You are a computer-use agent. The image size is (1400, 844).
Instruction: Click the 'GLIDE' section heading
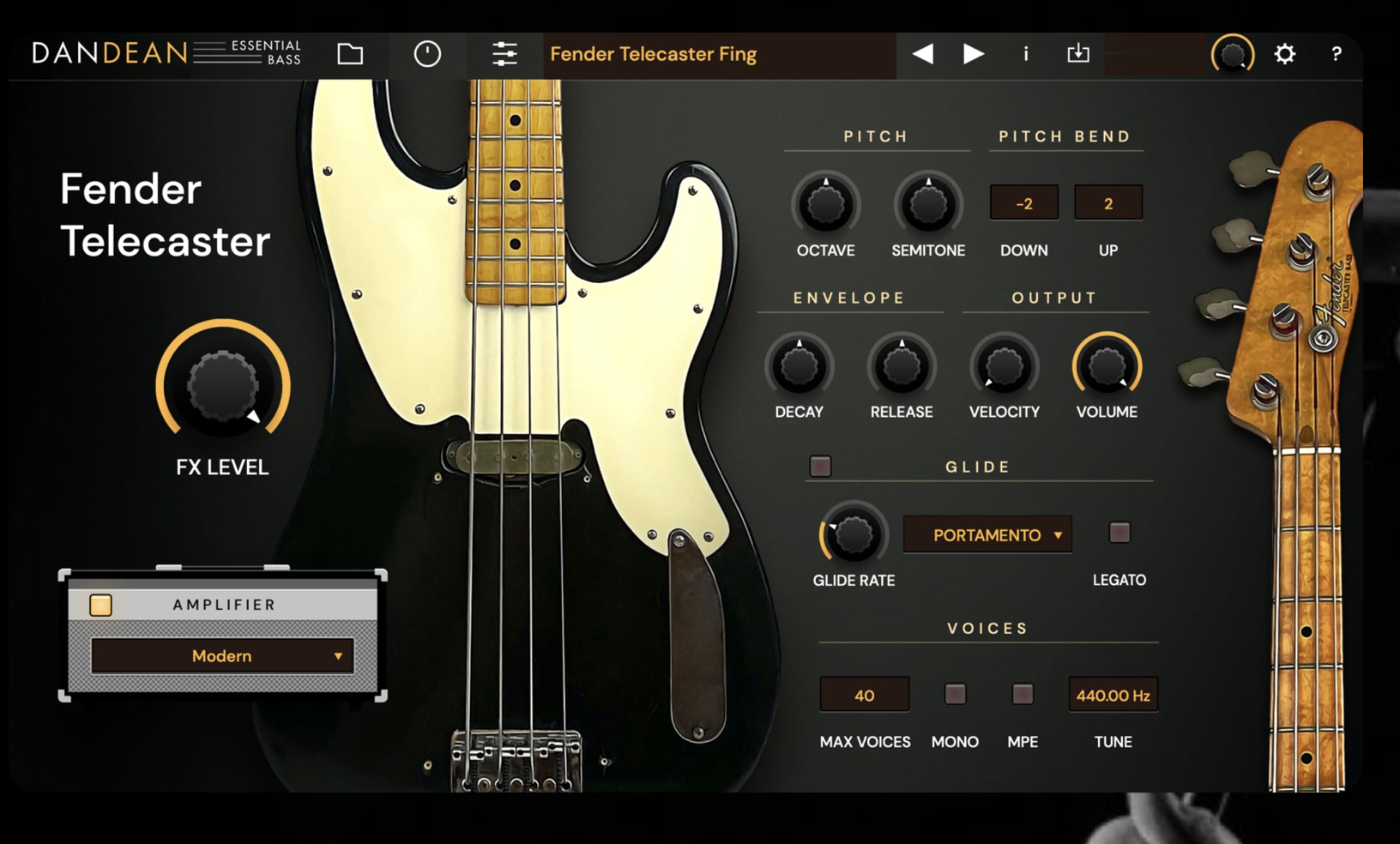click(x=978, y=467)
